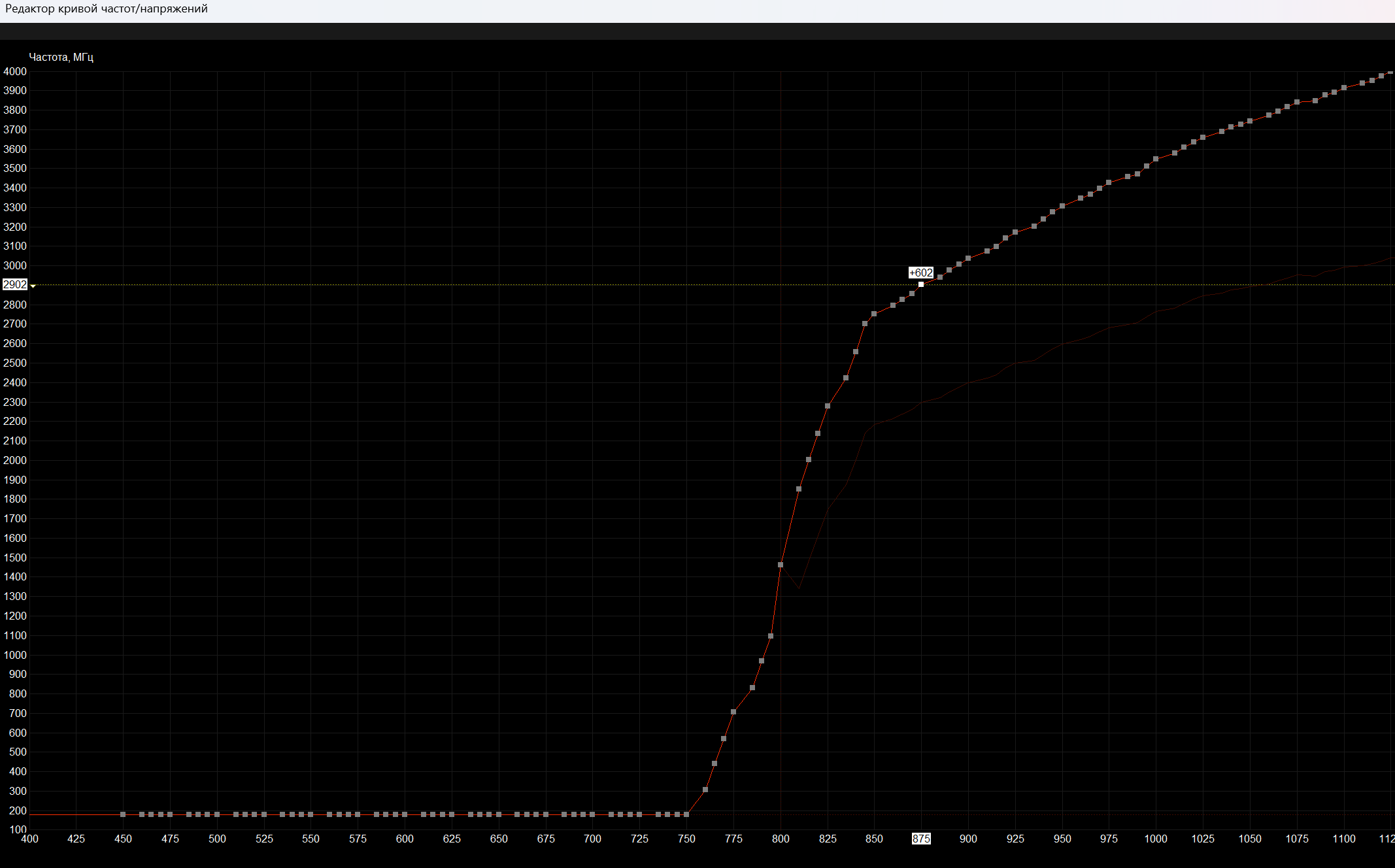This screenshot has height=868, width=1395.
Task: Select the curve point at 1000 mV
Action: 1156,159
